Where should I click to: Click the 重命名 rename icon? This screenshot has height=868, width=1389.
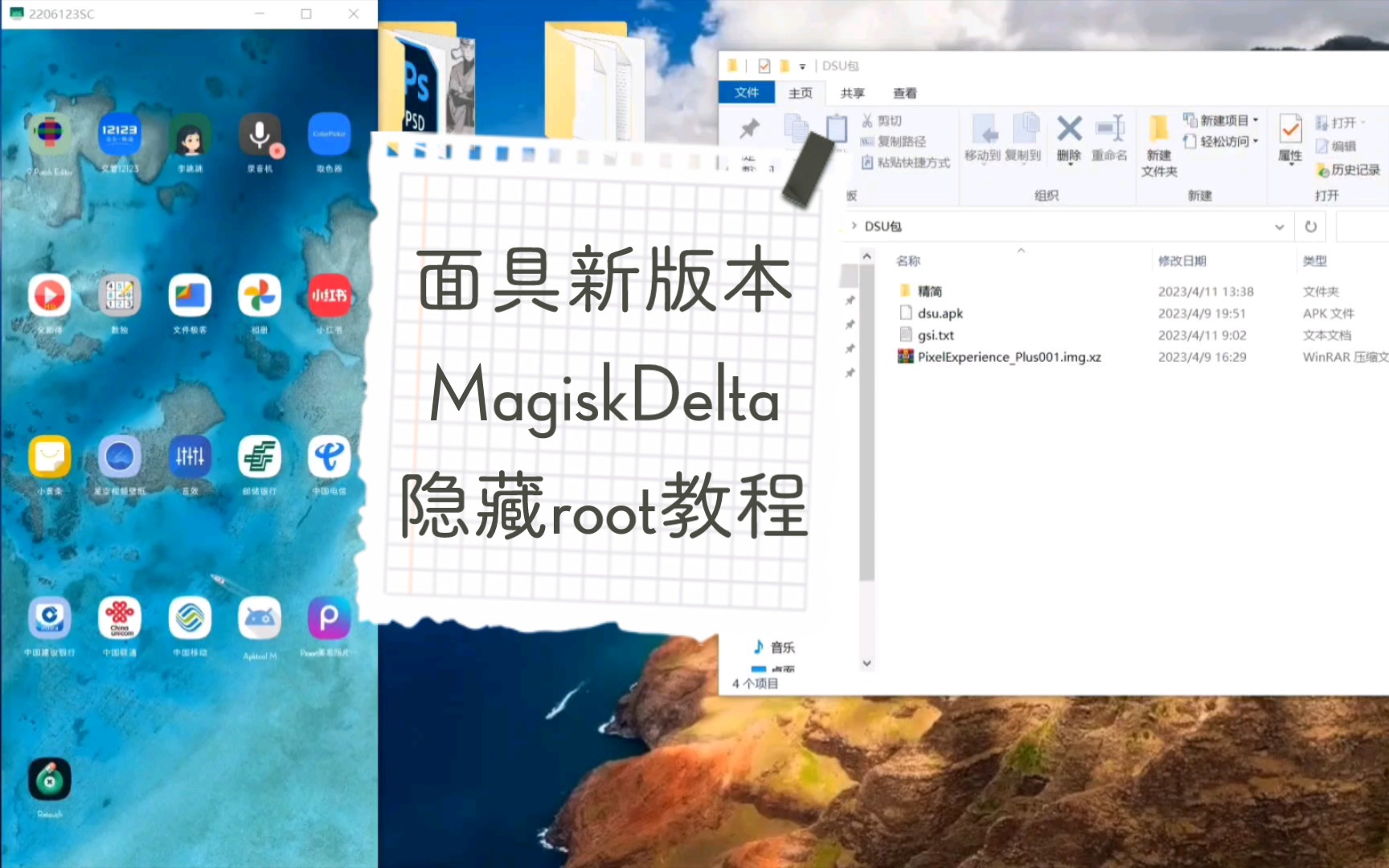(1109, 138)
